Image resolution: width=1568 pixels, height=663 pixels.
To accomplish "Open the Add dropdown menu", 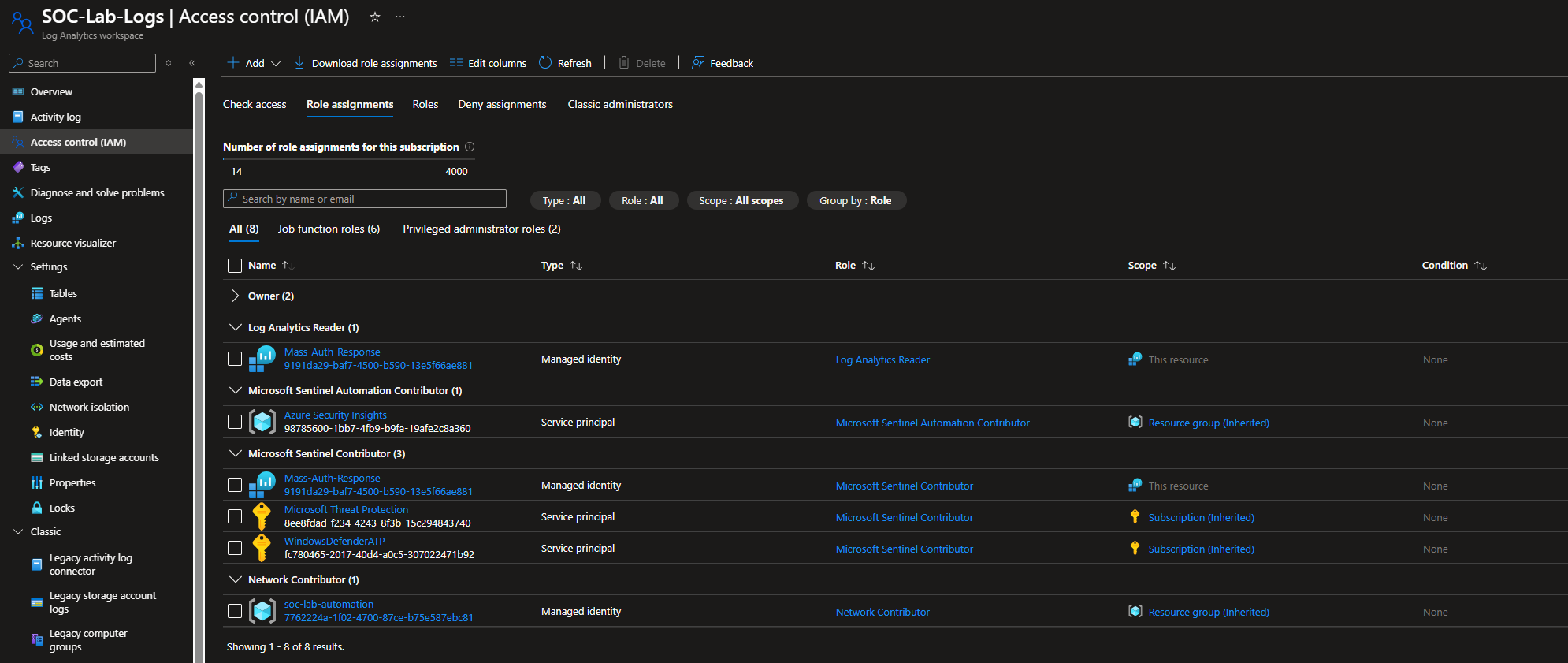I will [x=255, y=63].
